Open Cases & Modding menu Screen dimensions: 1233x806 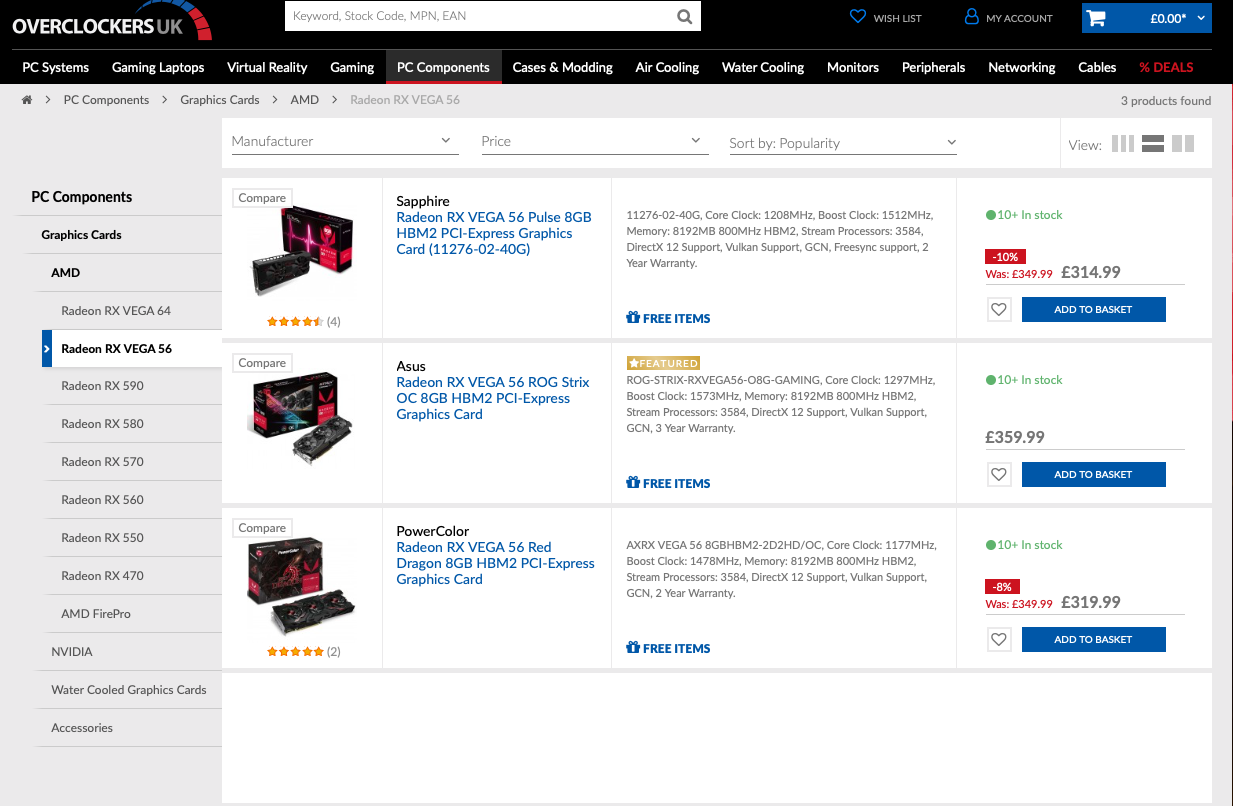coord(562,67)
